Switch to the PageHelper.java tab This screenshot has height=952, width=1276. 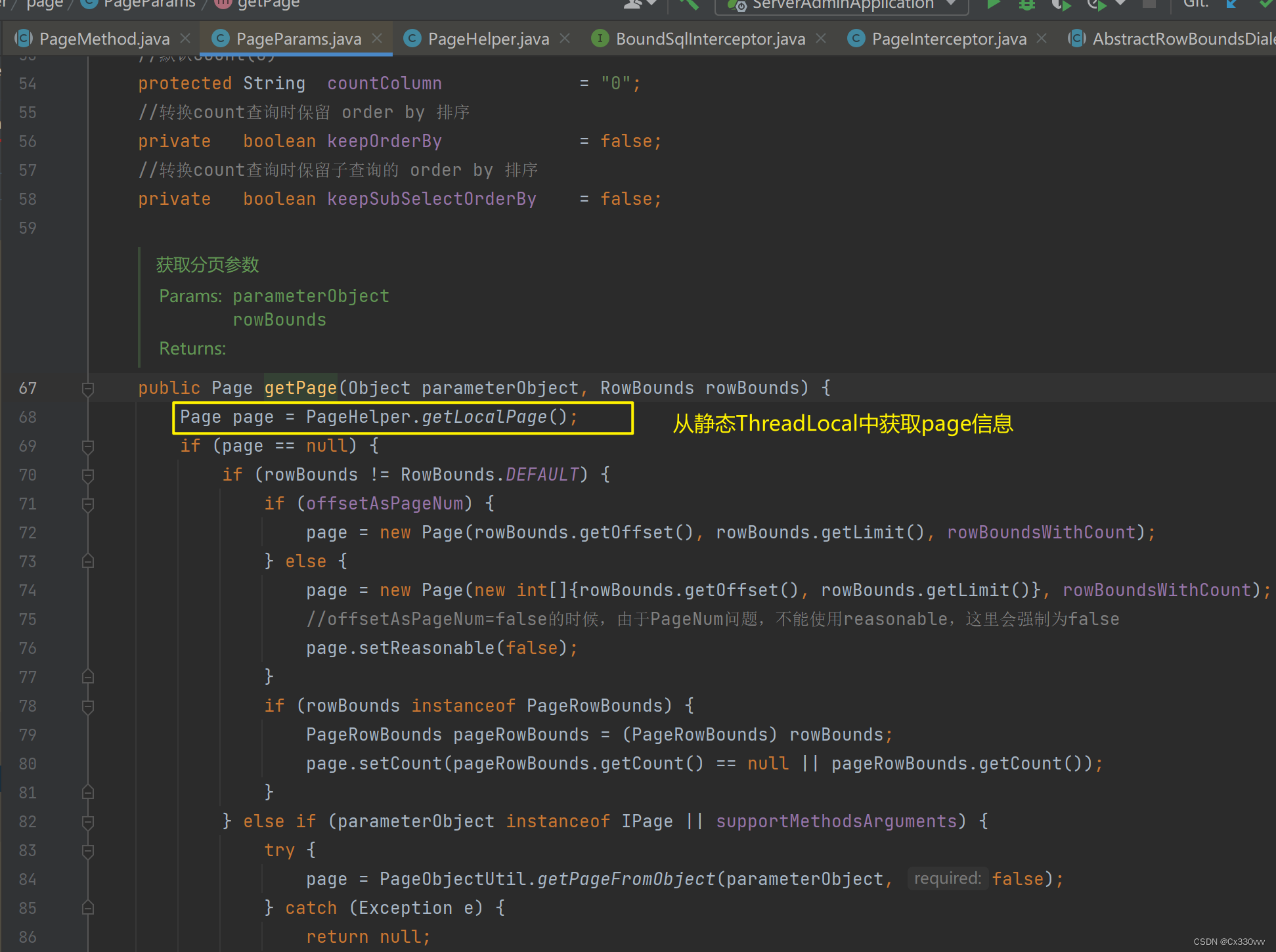(x=488, y=39)
